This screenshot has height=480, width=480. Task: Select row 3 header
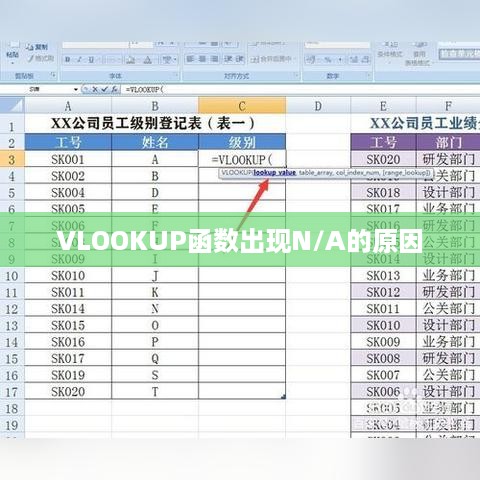coord(12,159)
